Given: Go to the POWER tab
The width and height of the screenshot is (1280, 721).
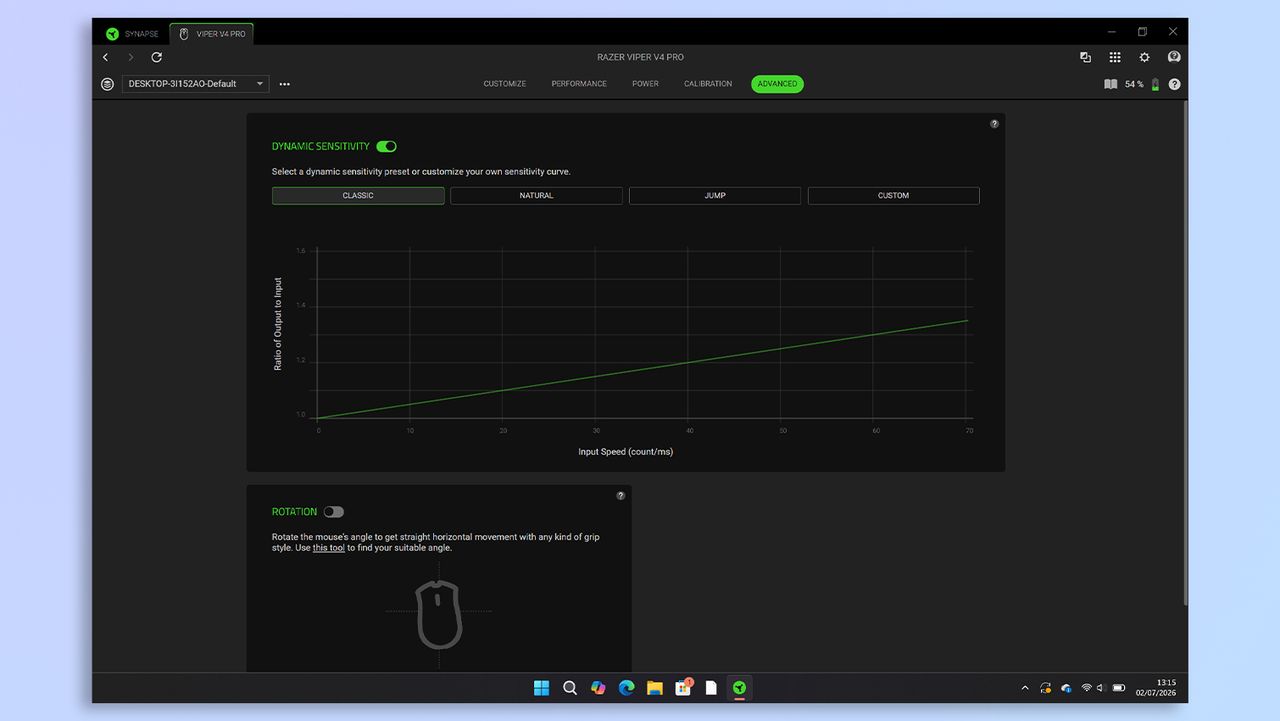Looking at the screenshot, I should pos(645,84).
